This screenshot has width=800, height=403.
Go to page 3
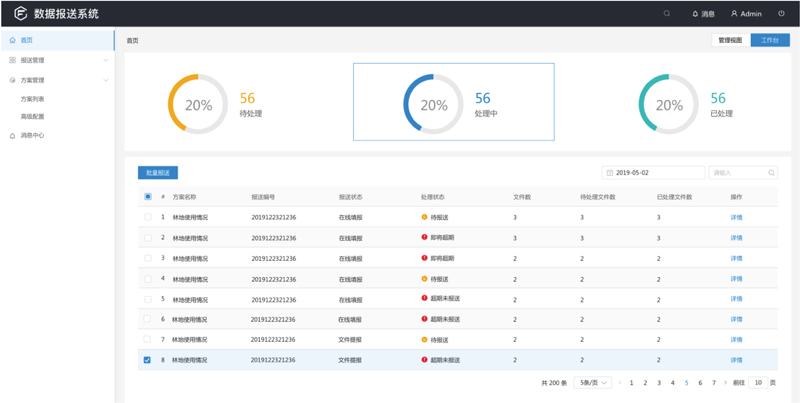point(659,383)
